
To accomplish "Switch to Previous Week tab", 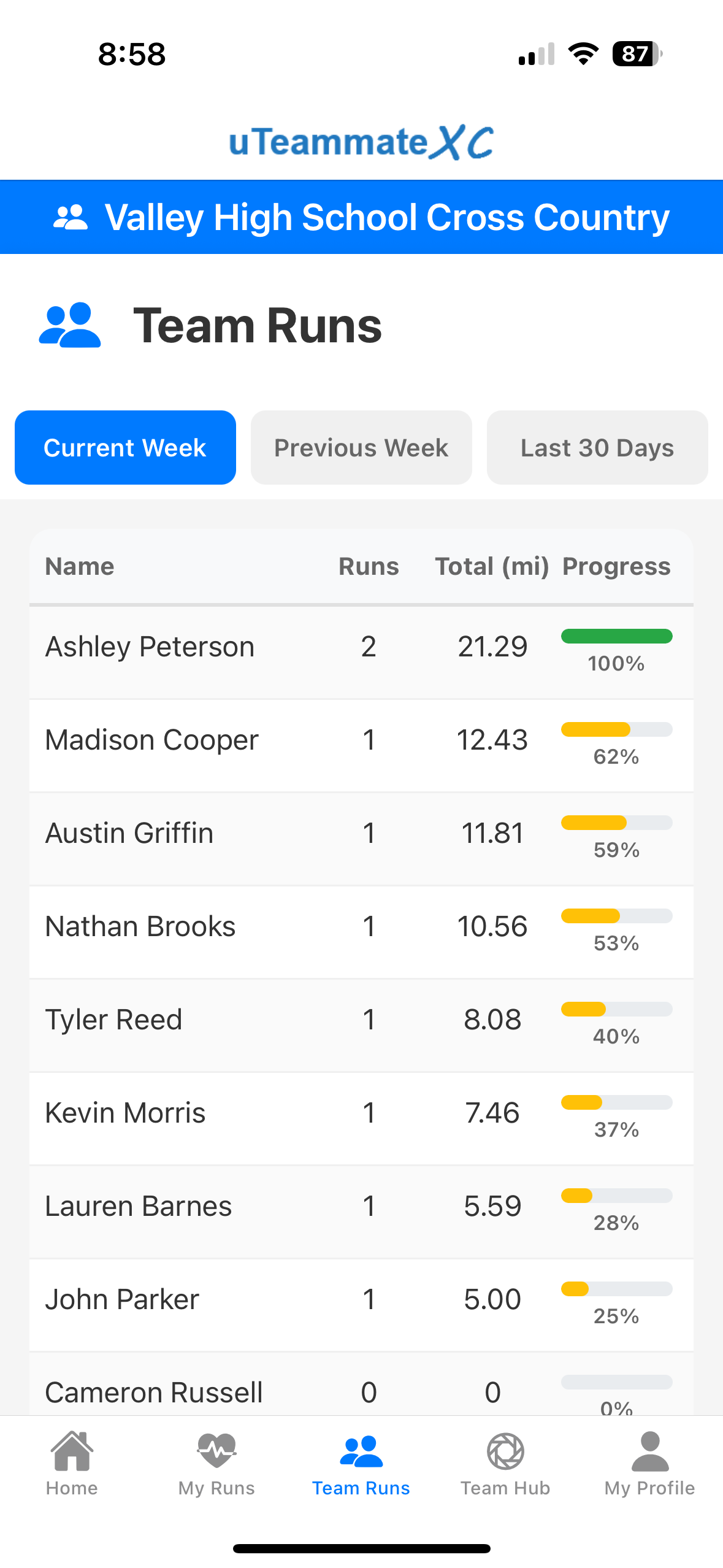I will click(361, 448).
